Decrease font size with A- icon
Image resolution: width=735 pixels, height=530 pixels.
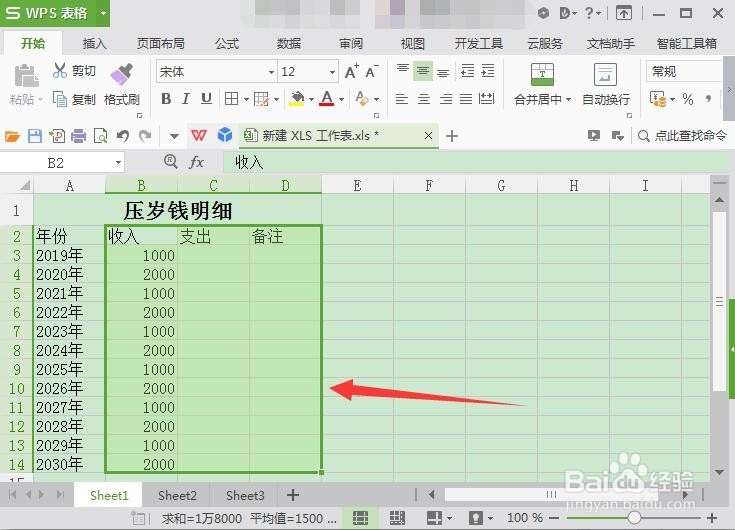tap(372, 71)
